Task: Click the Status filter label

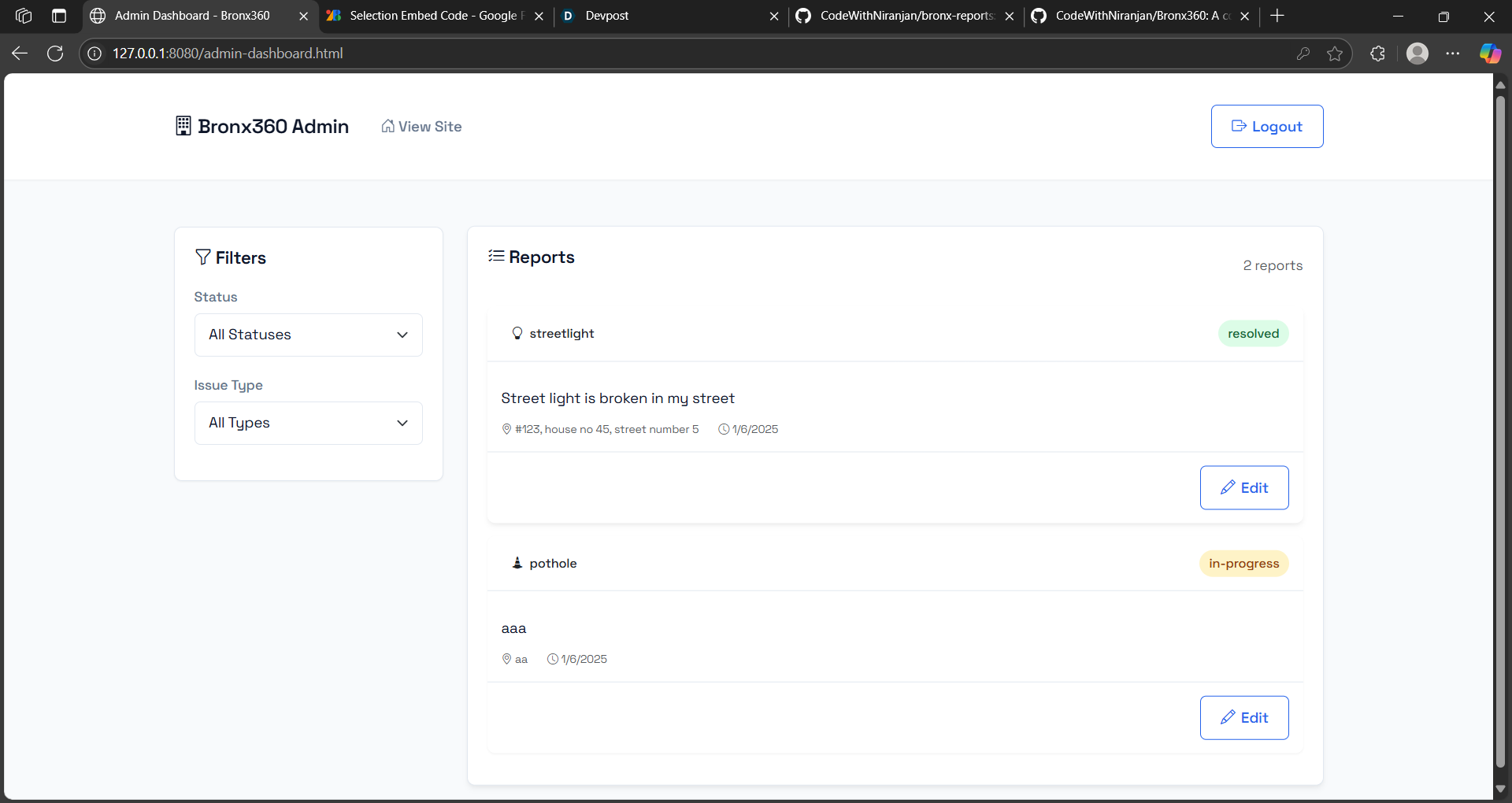Action: [216, 297]
